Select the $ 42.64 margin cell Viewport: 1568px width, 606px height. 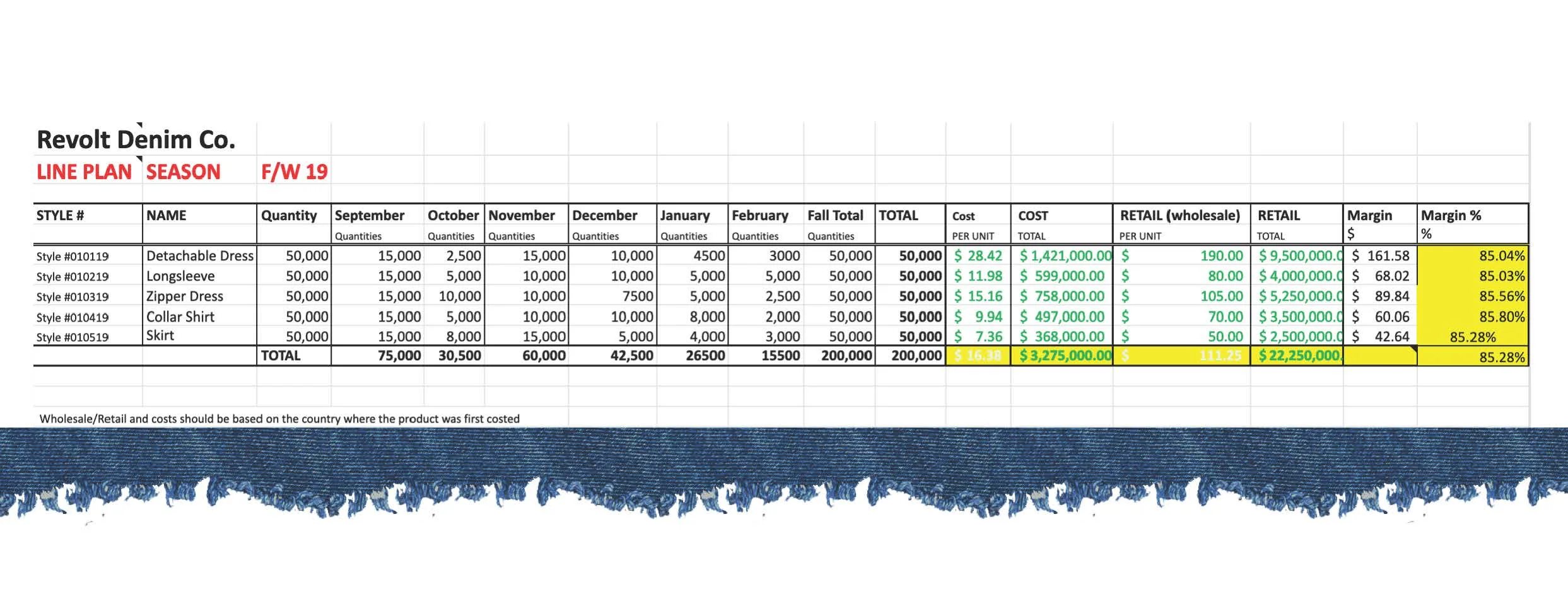tap(1381, 337)
